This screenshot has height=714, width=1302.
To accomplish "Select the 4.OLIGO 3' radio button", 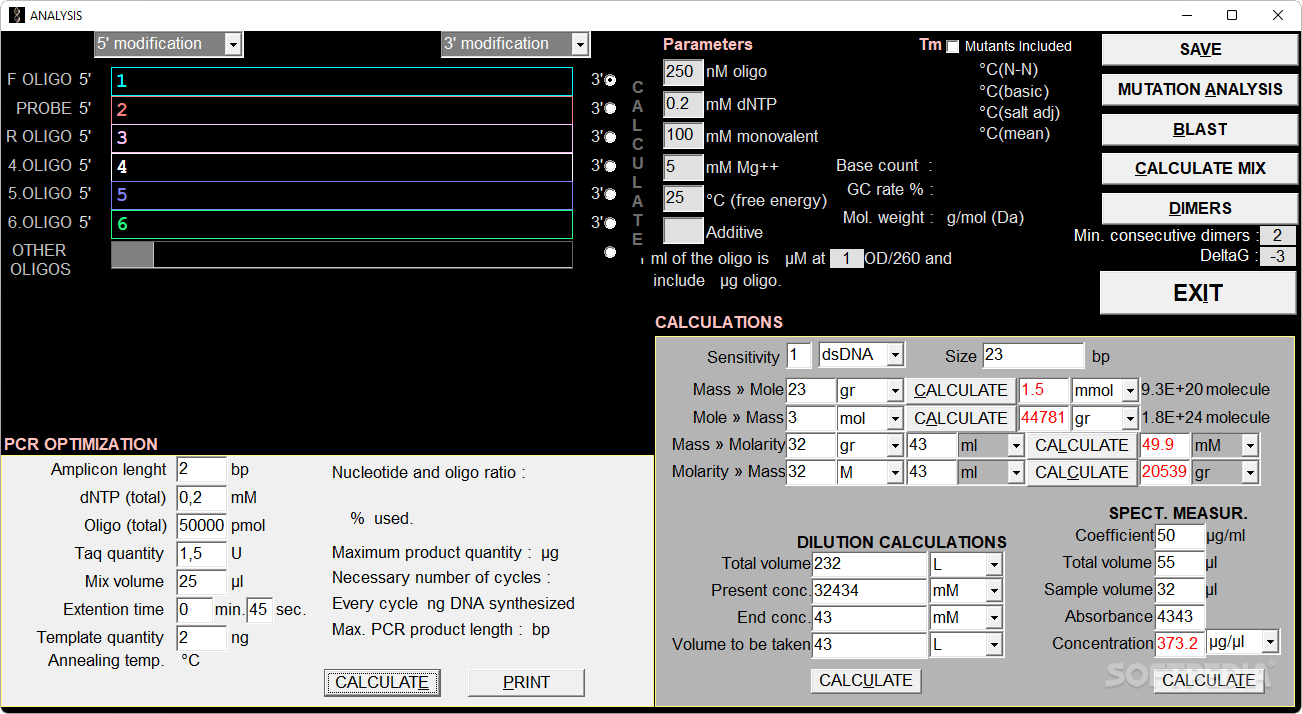I will coord(610,165).
